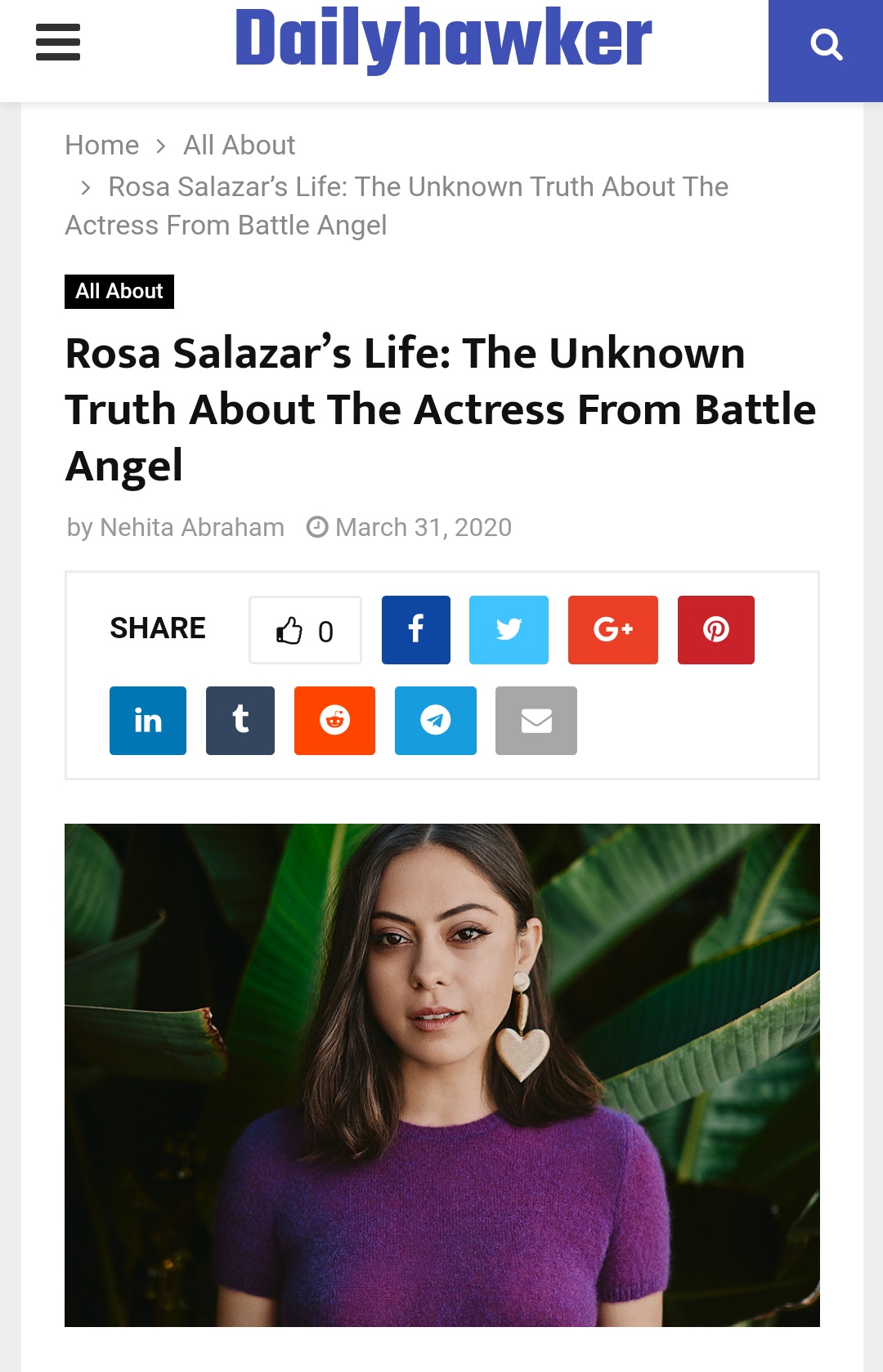Open the hamburger navigation menu
This screenshot has height=1372, width=883.
pos(58,42)
